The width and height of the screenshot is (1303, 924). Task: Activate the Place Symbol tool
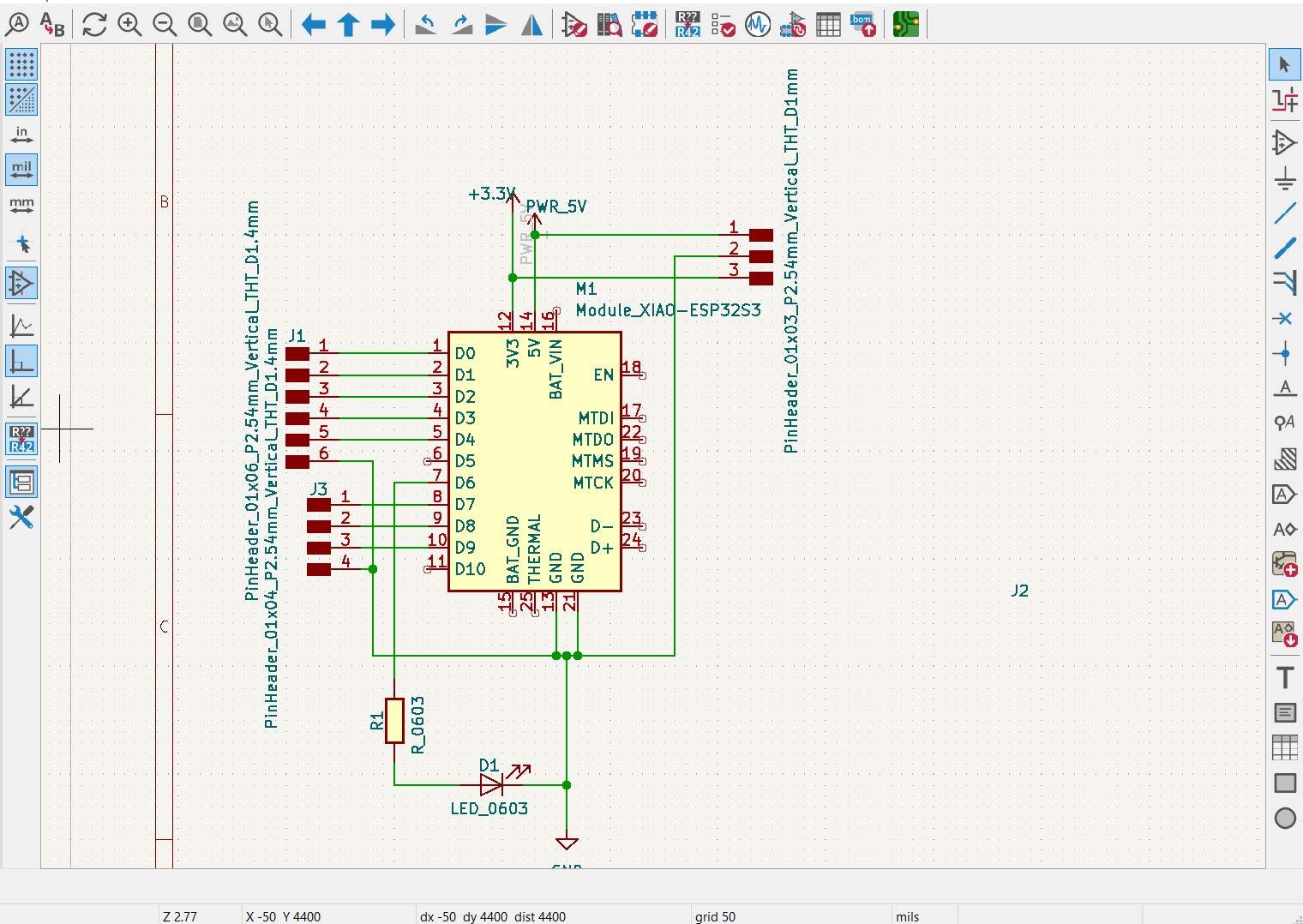(x=1284, y=143)
